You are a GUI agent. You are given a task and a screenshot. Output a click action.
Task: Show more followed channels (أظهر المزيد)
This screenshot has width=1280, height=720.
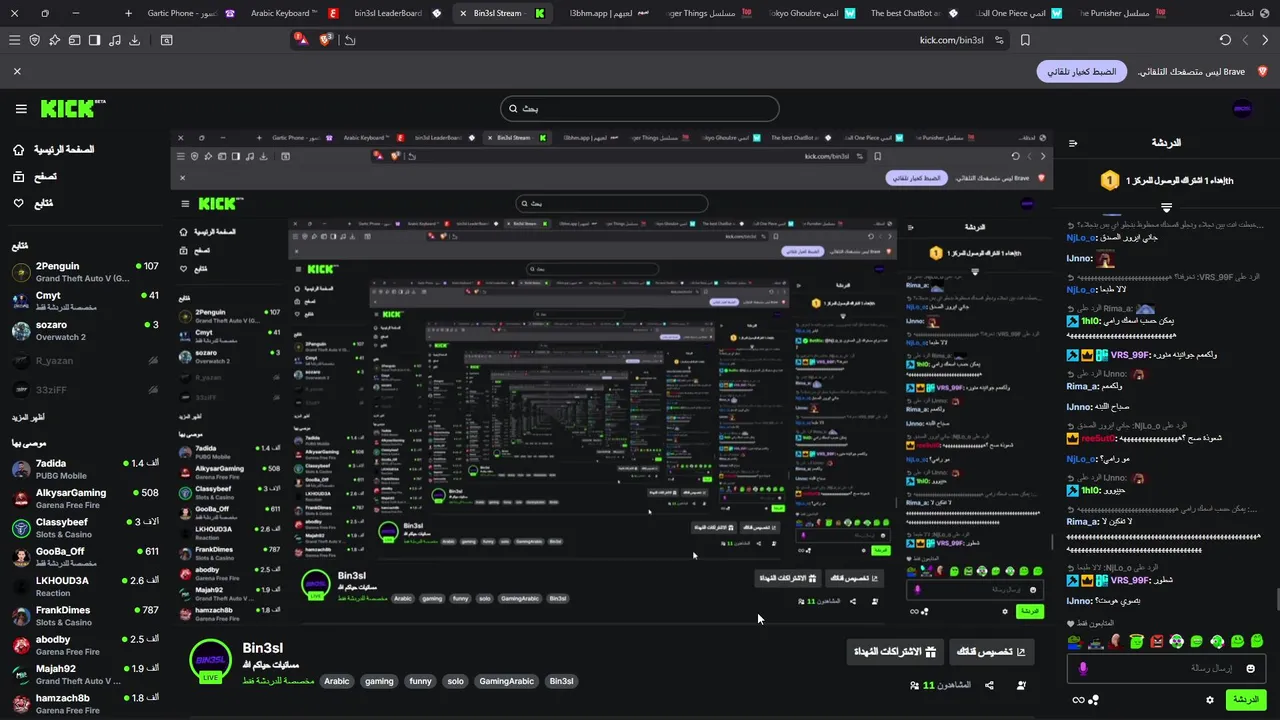point(28,417)
